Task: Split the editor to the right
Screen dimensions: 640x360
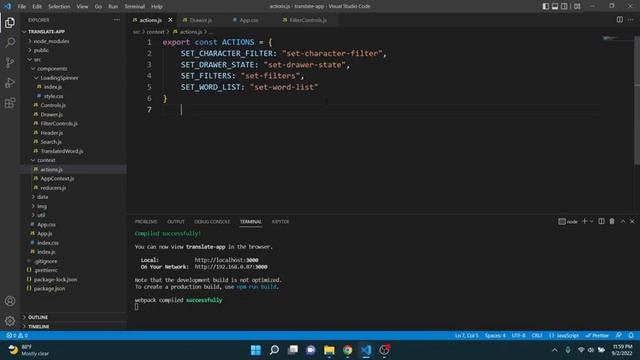Action: 620,20
